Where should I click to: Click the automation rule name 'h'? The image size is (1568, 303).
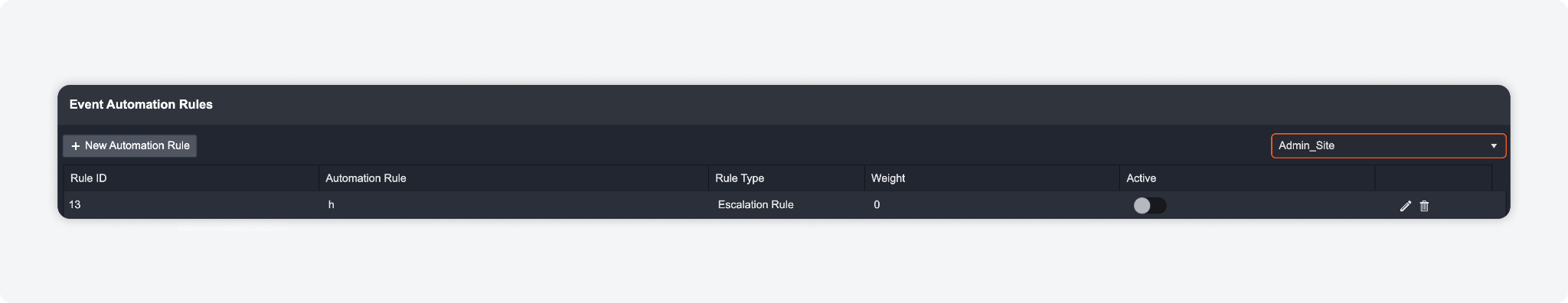pos(332,204)
